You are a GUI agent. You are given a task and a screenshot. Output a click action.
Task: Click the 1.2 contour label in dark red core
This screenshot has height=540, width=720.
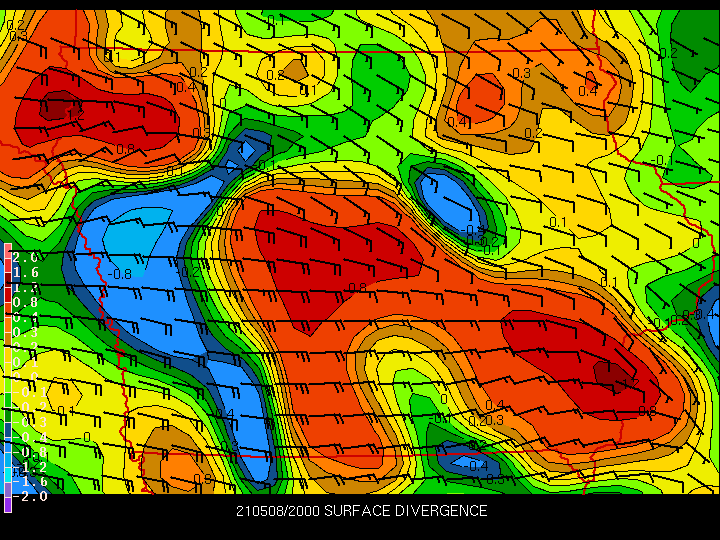click(x=630, y=382)
